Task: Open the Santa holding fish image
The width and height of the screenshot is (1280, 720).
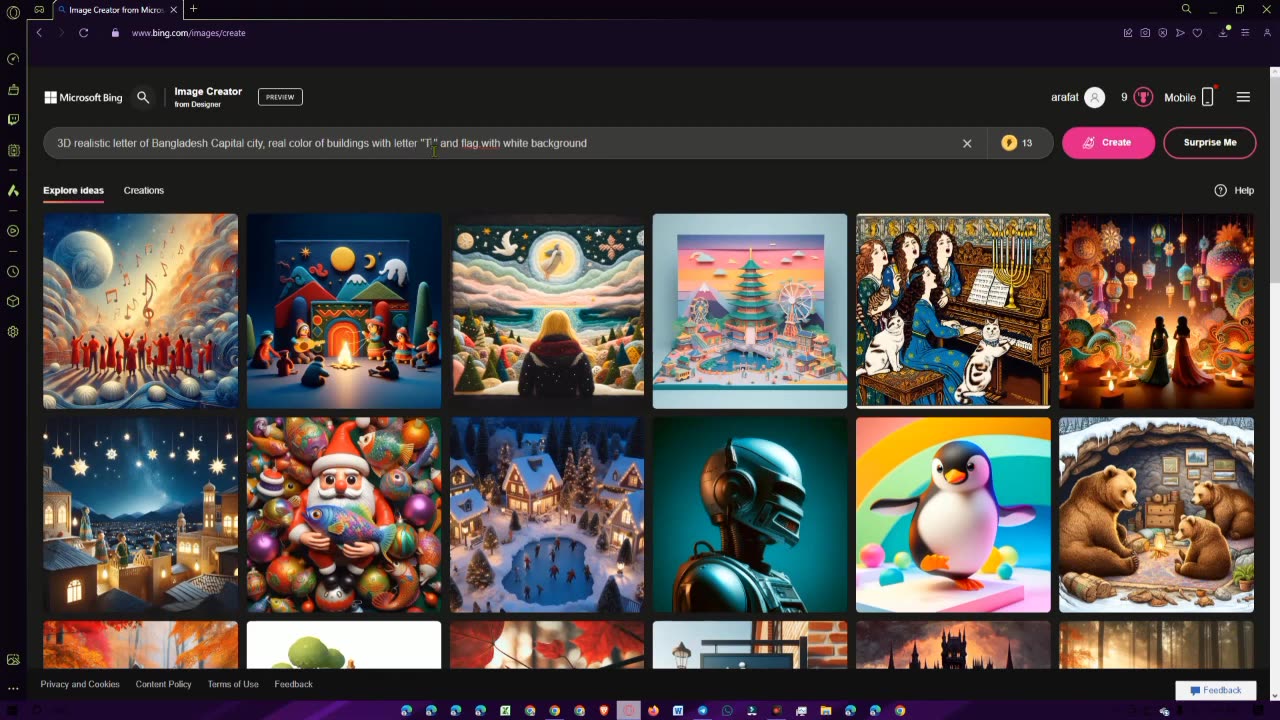Action: pyautogui.click(x=344, y=515)
